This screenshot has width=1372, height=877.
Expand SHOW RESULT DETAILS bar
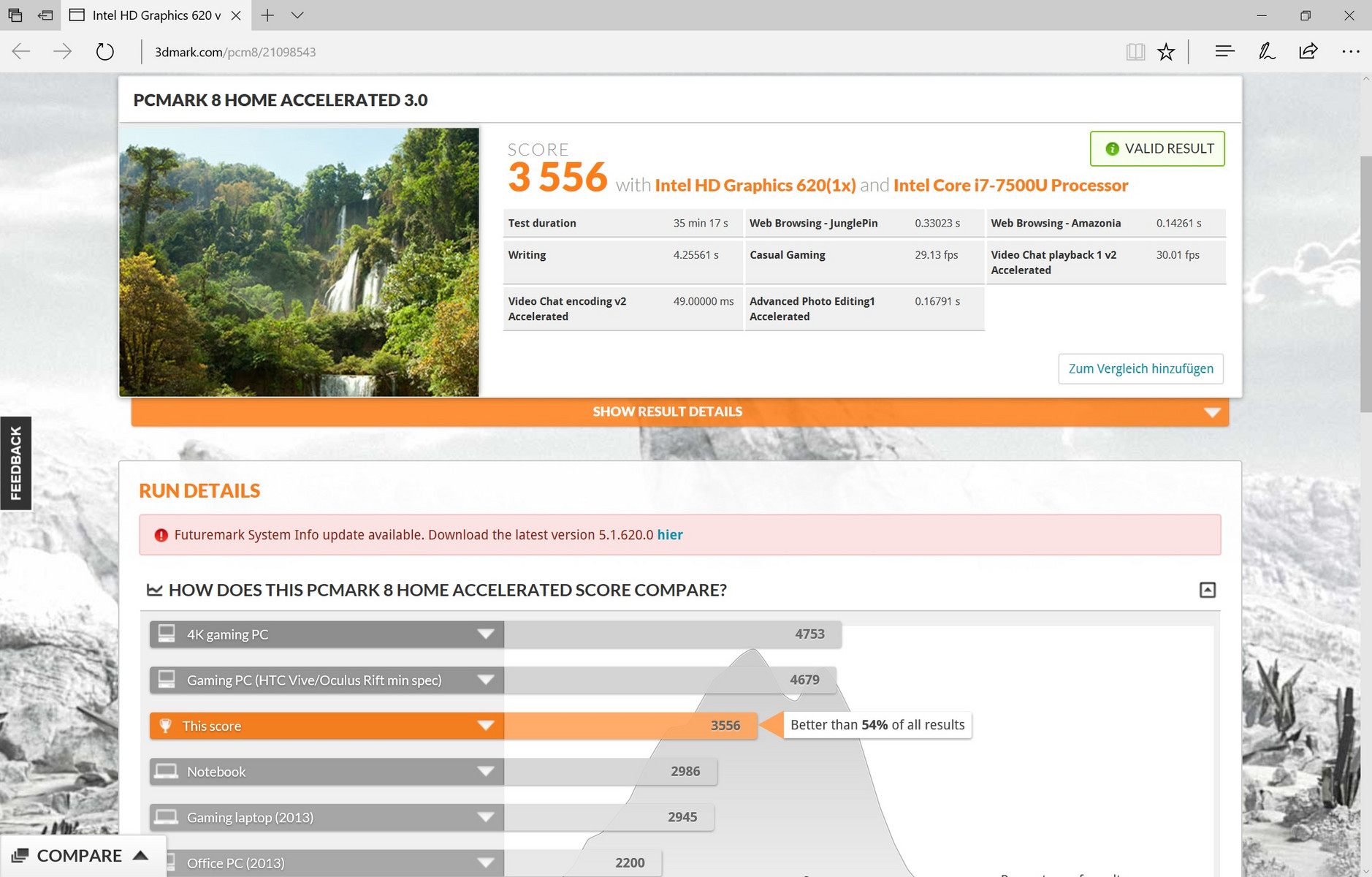tap(680, 411)
